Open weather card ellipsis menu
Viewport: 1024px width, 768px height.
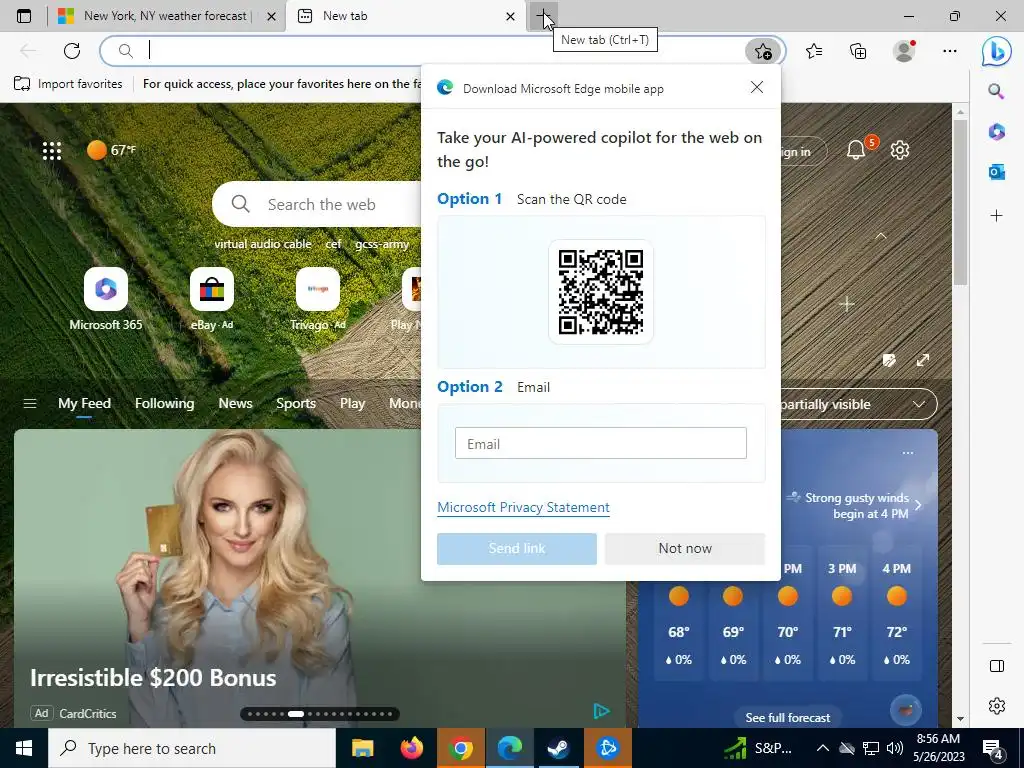(908, 453)
